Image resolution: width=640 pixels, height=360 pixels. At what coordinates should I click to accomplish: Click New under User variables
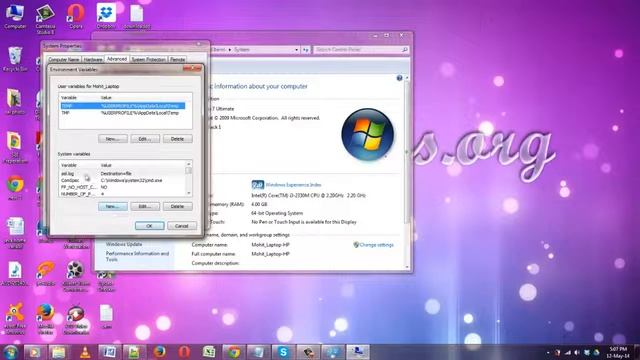[113, 139]
